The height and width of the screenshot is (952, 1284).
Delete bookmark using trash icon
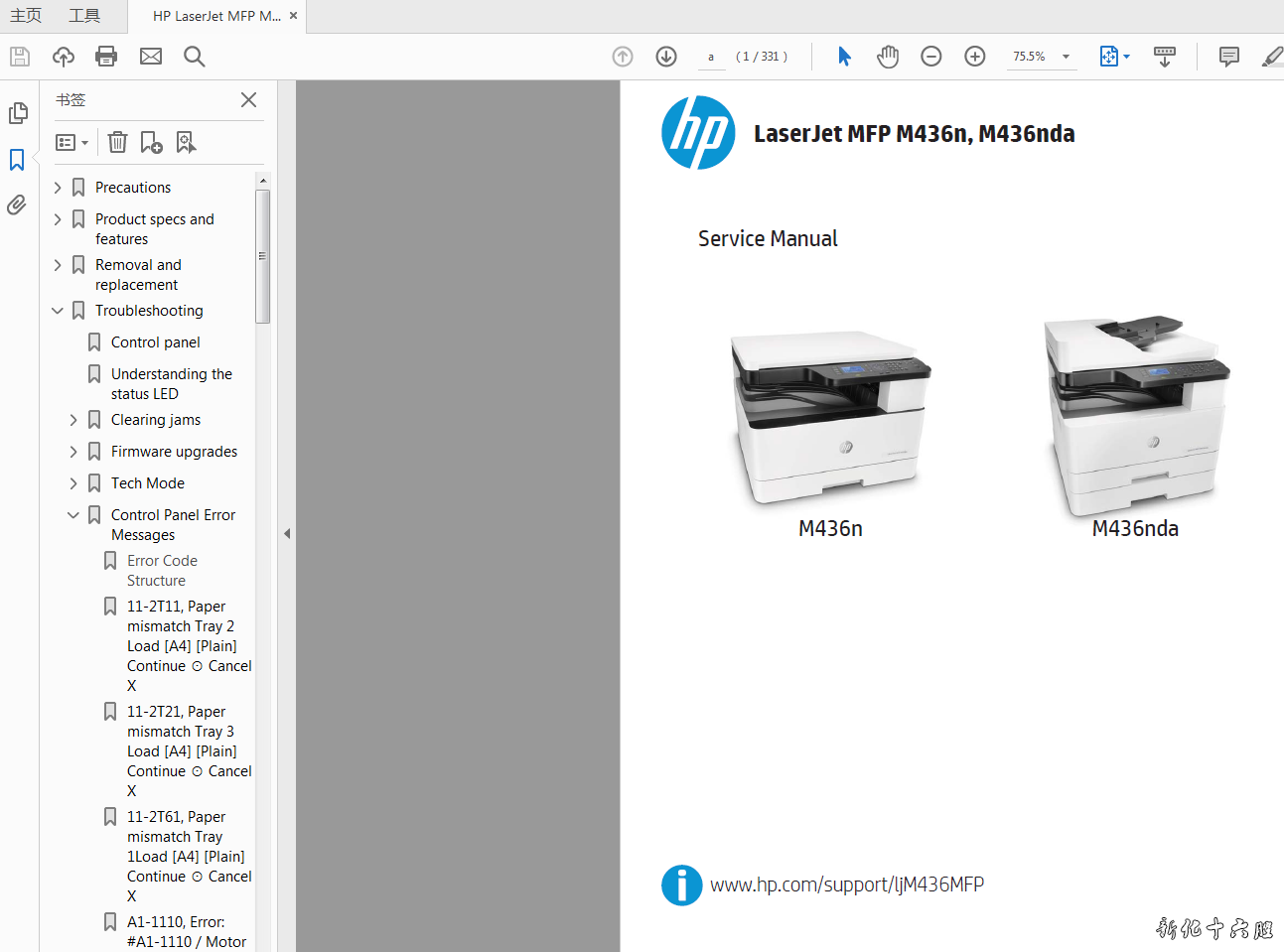[117, 143]
